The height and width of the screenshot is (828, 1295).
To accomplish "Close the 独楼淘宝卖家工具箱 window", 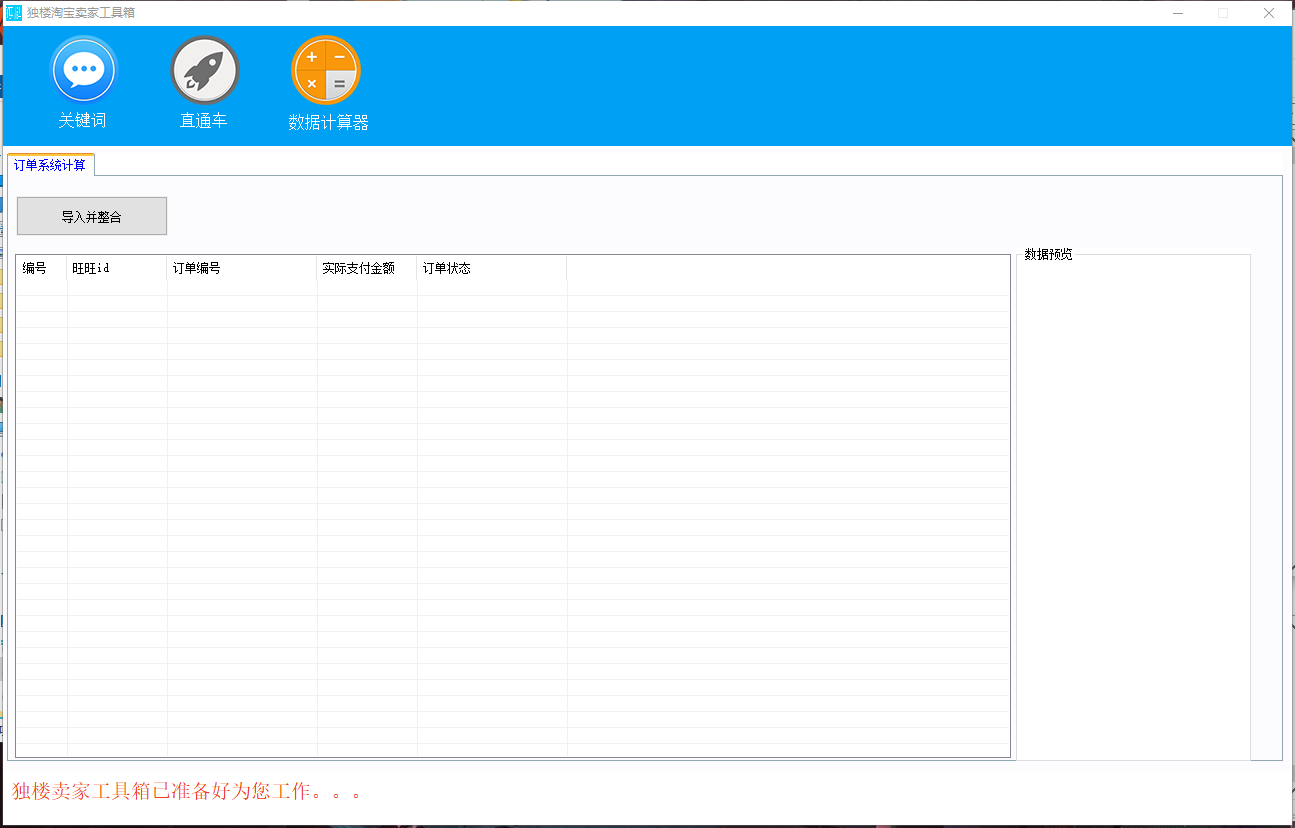I will [1269, 13].
